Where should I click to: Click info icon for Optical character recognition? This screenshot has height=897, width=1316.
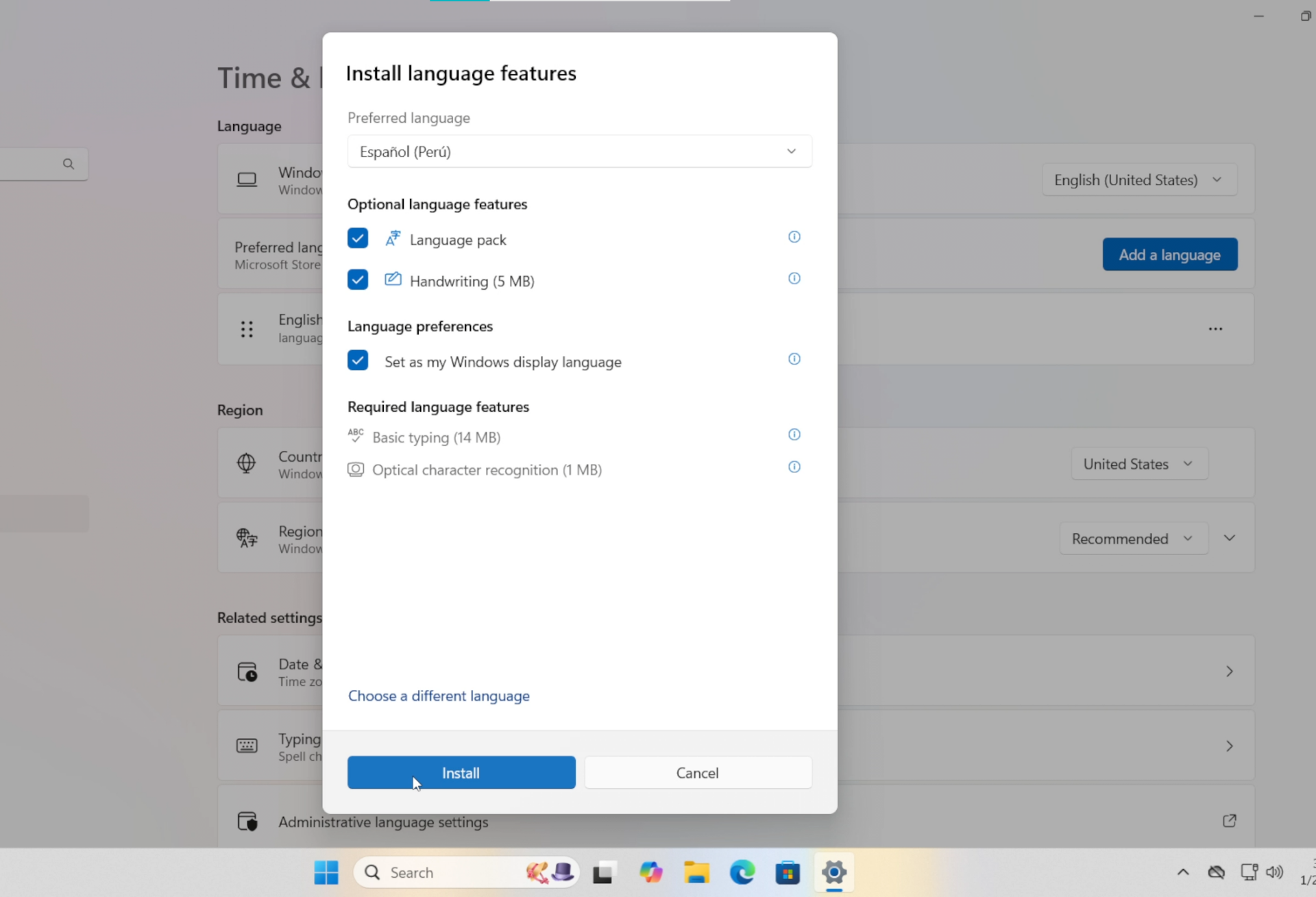click(x=794, y=467)
